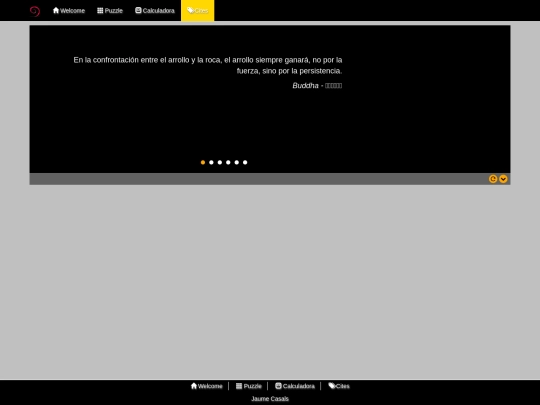Open the Welcome tab in top navigation
The image size is (540, 405).
(x=69, y=11)
